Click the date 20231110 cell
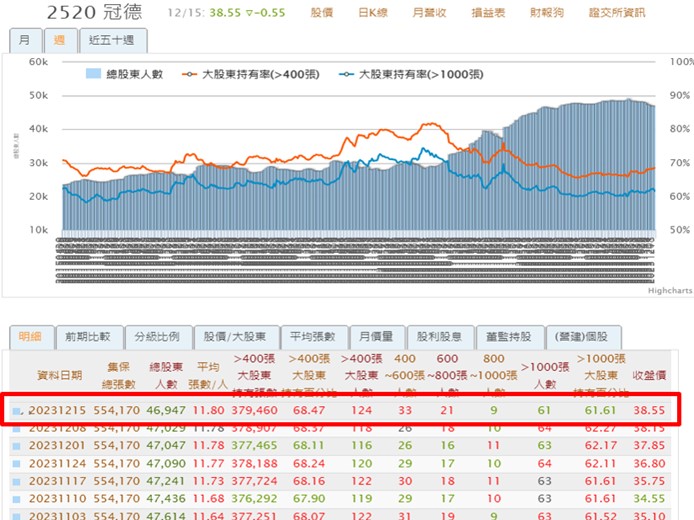Image resolution: width=694 pixels, height=520 pixels. [x=57, y=499]
